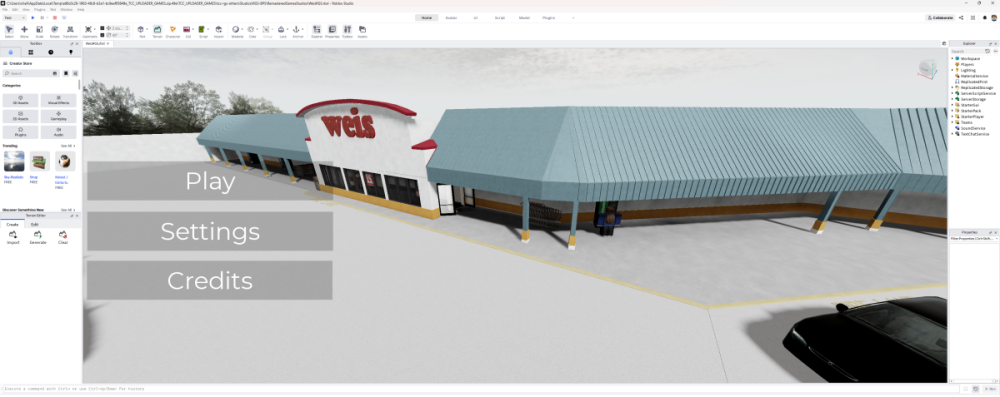The height and width of the screenshot is (397, 1000).
Task: Expand the Workspace node in Explorer
Action: pyautogui.click(x=952, y=58)
